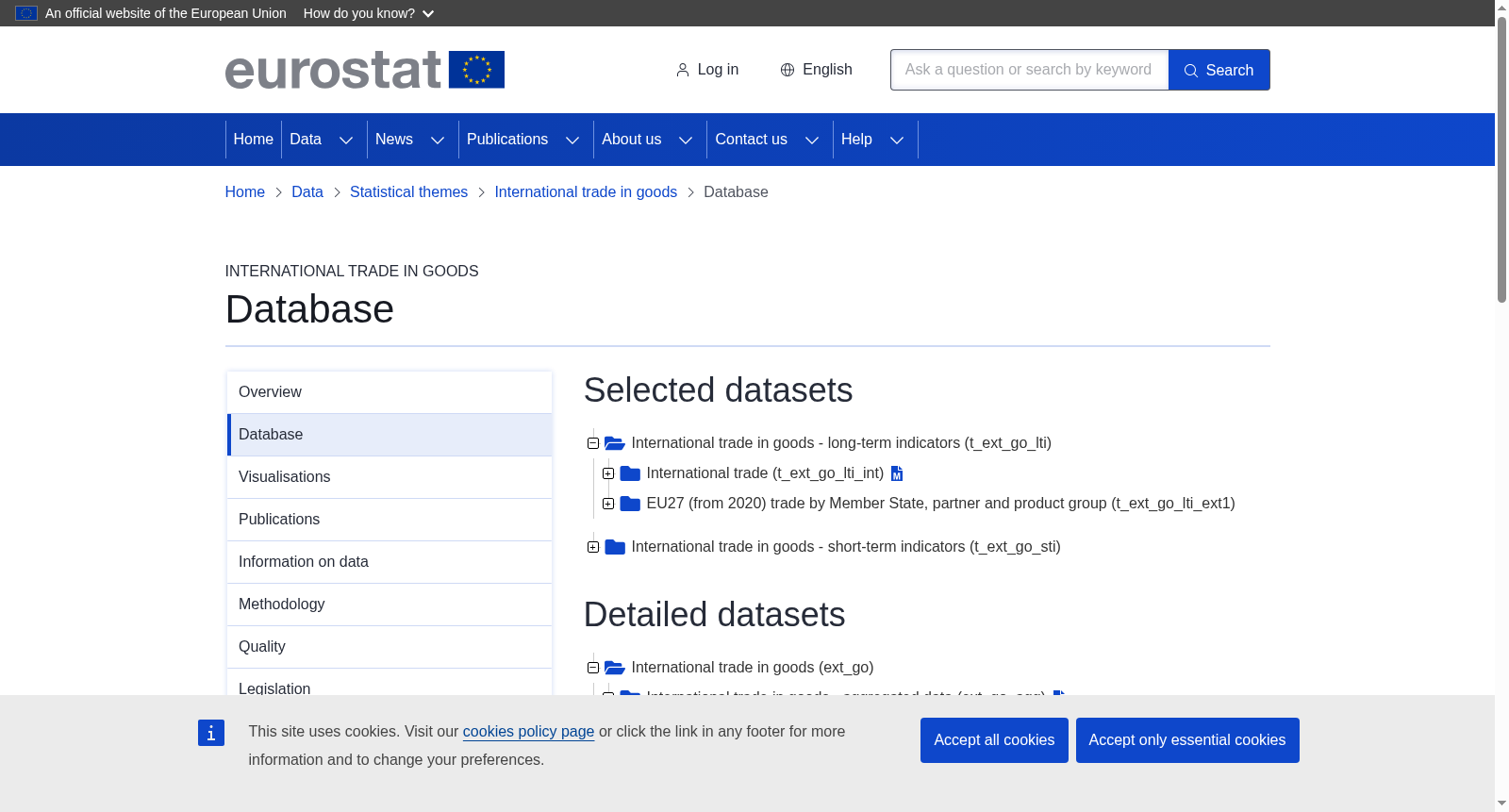Focus the keyword search input field
Viewport: 1509px width, 812px height.
coord(1029,70)
